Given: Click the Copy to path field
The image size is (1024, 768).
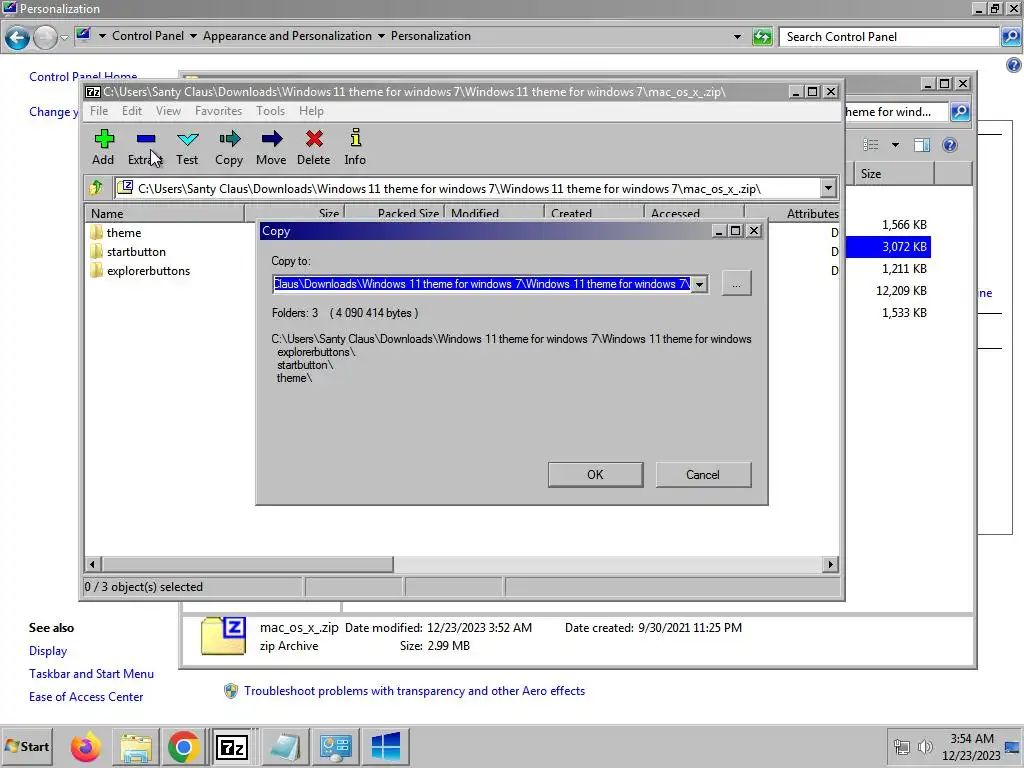Looking at the screenshot, I should pos(482,284).
